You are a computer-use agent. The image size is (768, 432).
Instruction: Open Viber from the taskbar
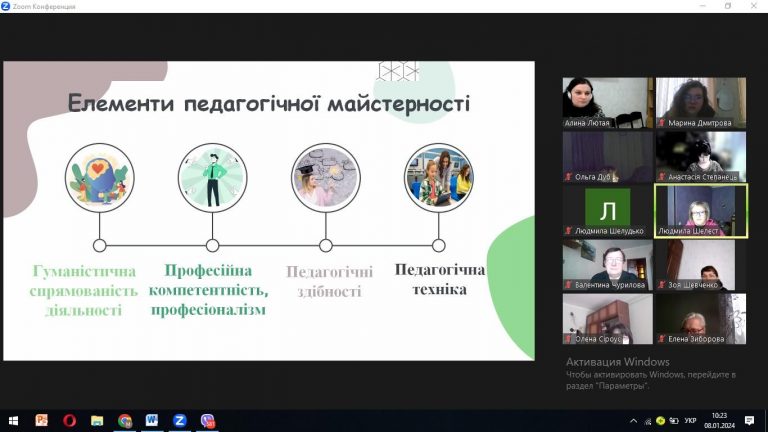208,420
